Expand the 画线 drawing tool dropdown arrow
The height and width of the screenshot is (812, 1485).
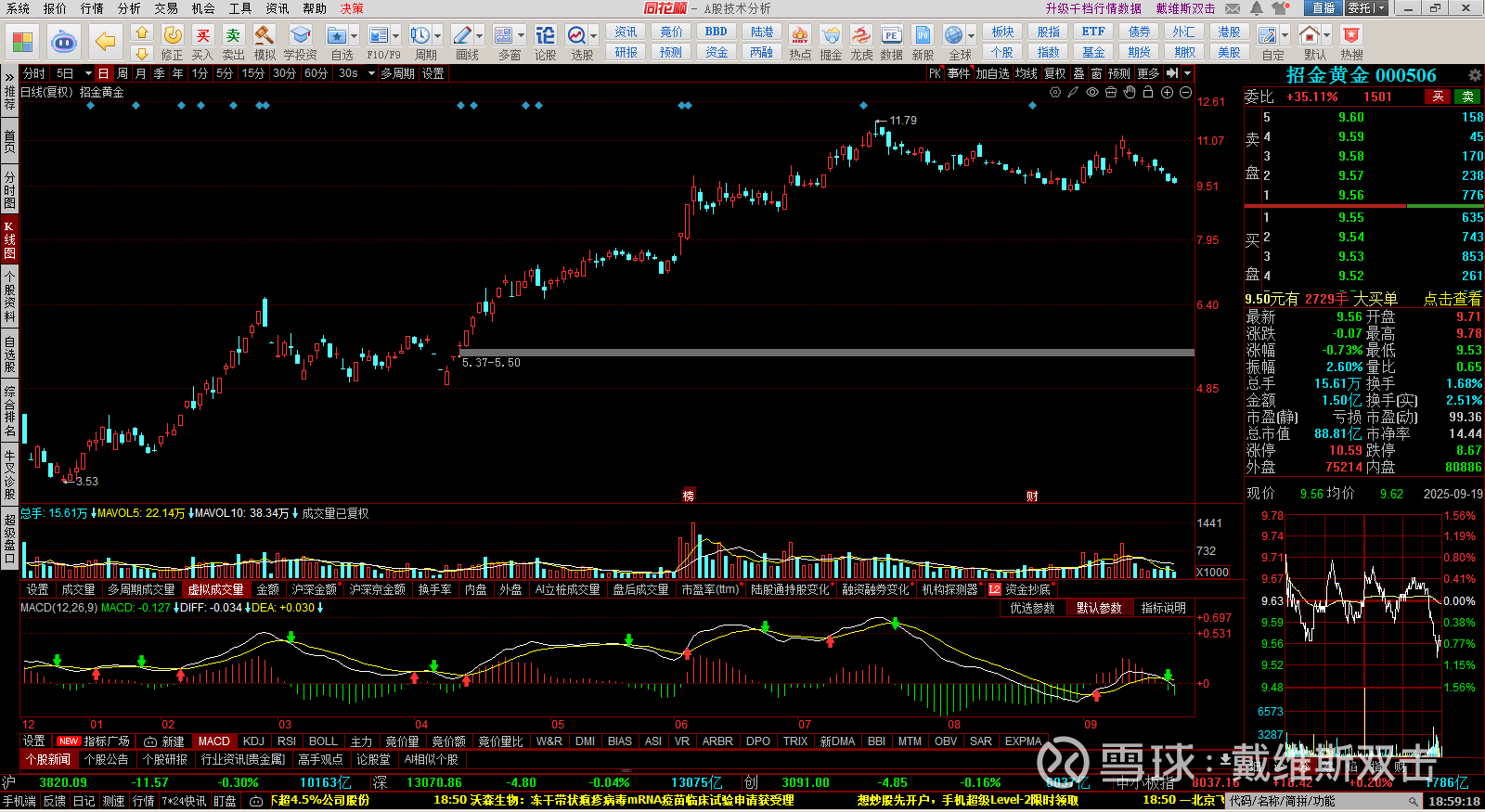(x=479, y=36)
